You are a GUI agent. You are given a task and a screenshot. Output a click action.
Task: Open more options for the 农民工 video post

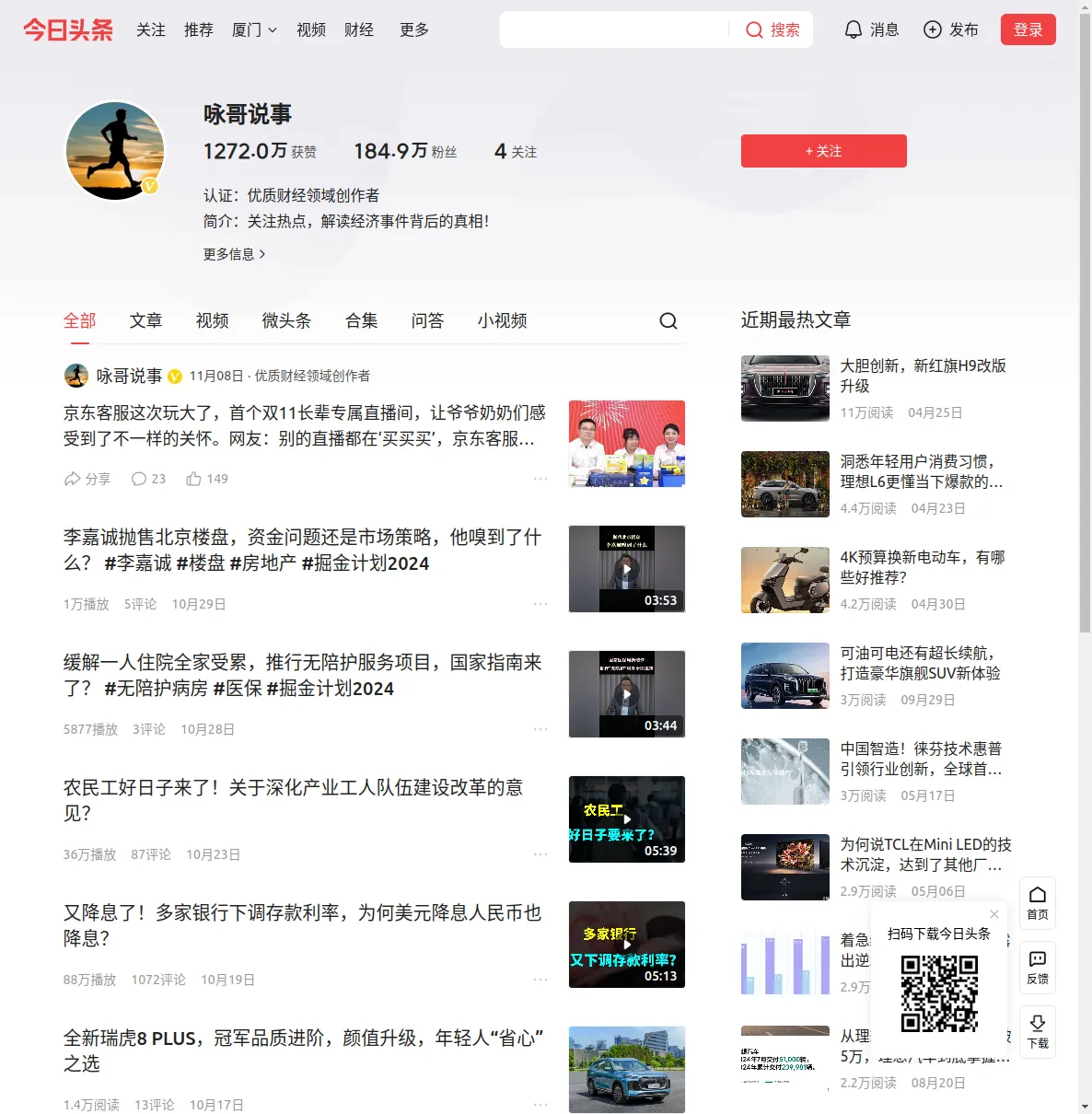click(x=540, y=854)
